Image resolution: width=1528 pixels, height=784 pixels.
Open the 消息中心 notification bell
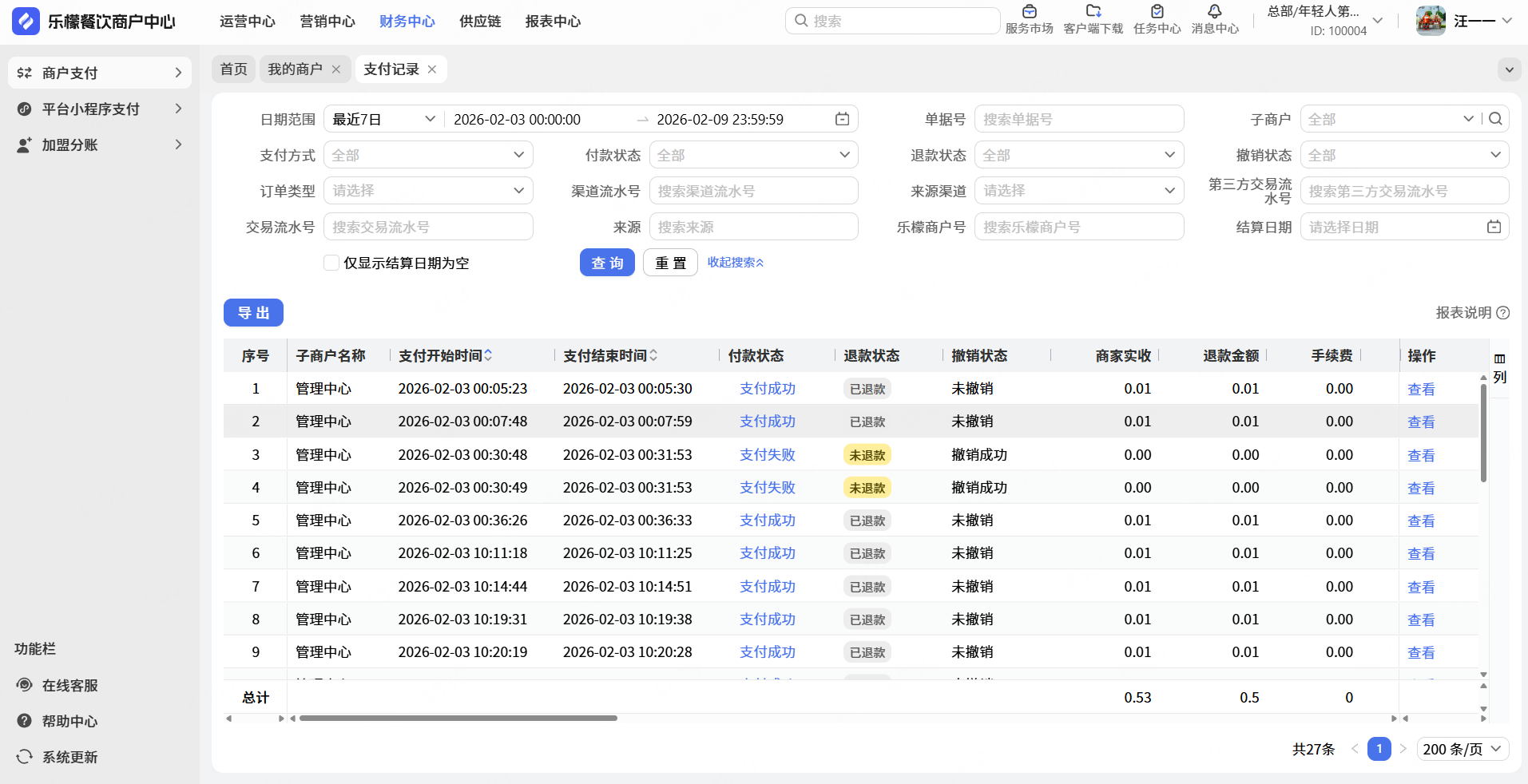[x=1214, y=12]
